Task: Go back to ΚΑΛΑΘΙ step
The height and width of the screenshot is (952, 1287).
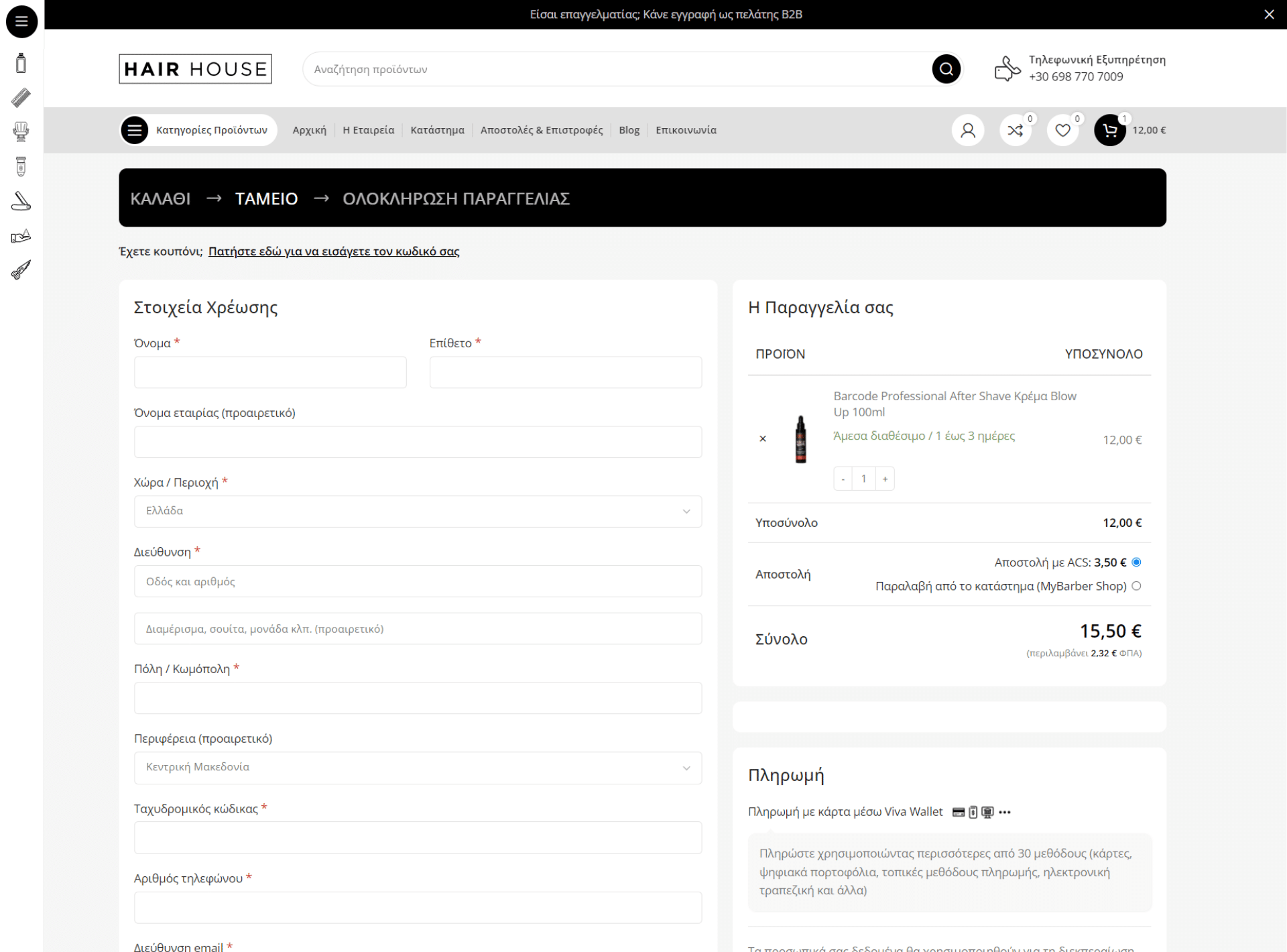Action: click(x=160, y=199)
